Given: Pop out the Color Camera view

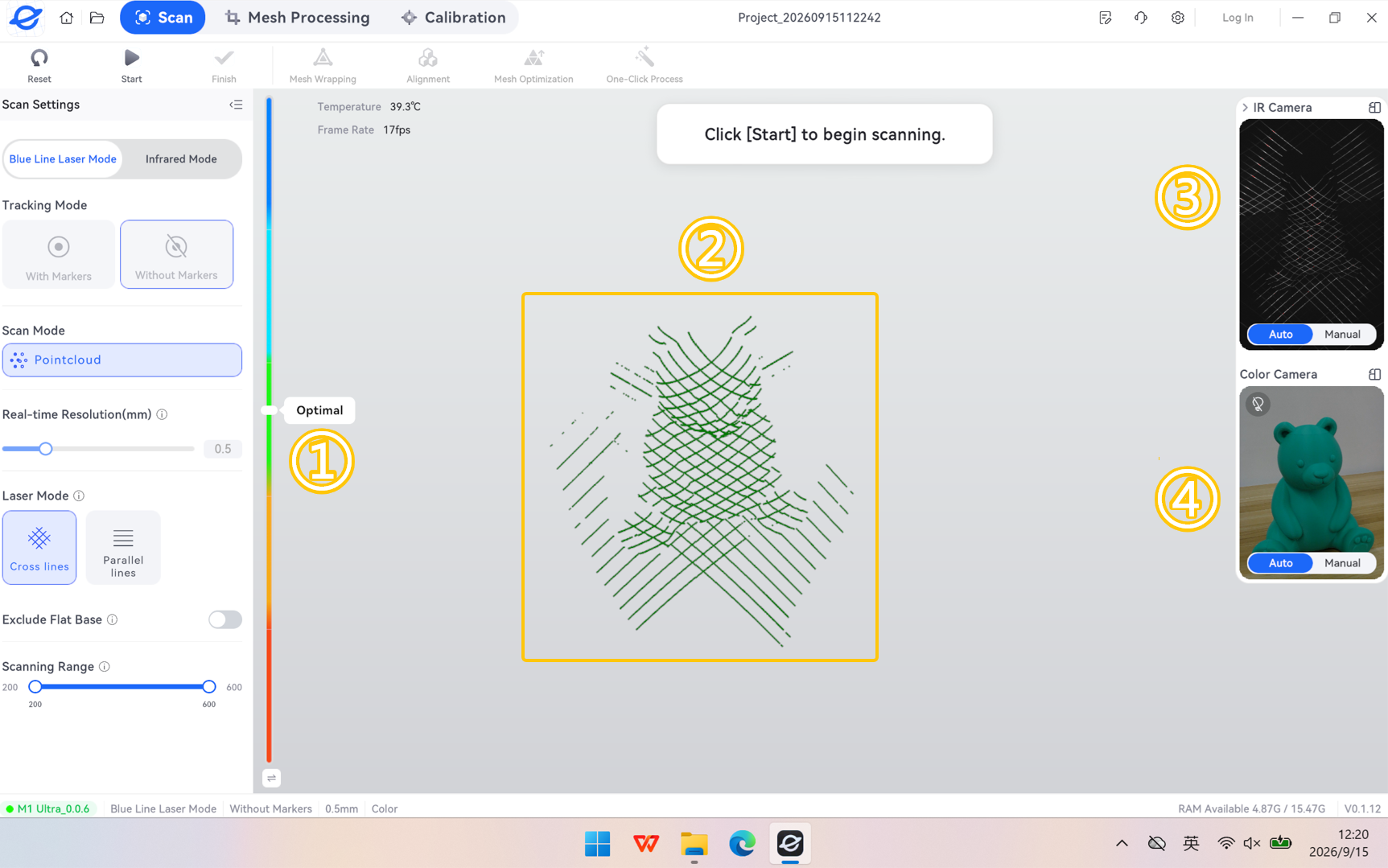Looking at the screenshot, I should [1374, 374].
